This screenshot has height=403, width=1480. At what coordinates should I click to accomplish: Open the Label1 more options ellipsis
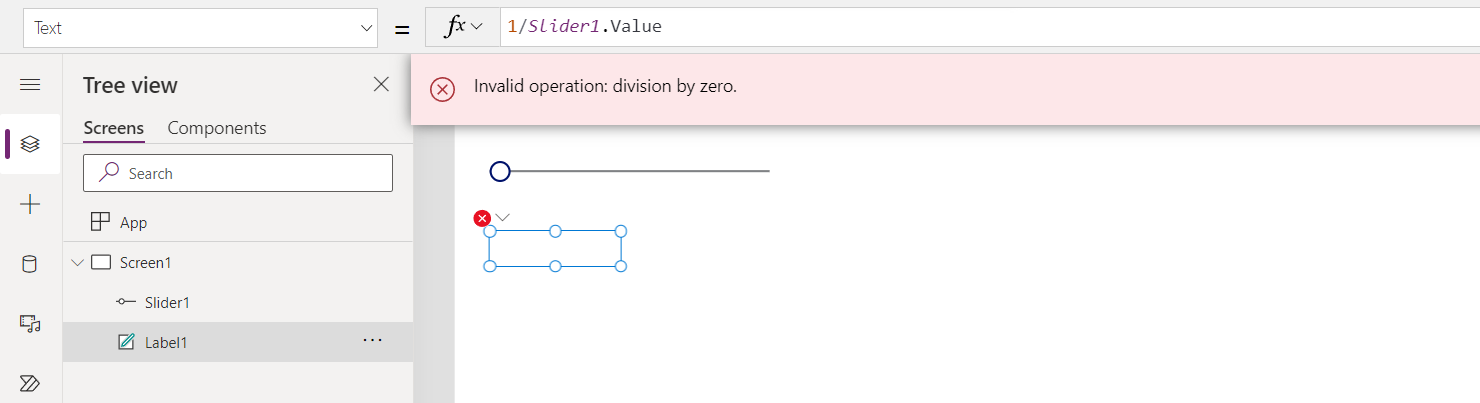point(373,341)
